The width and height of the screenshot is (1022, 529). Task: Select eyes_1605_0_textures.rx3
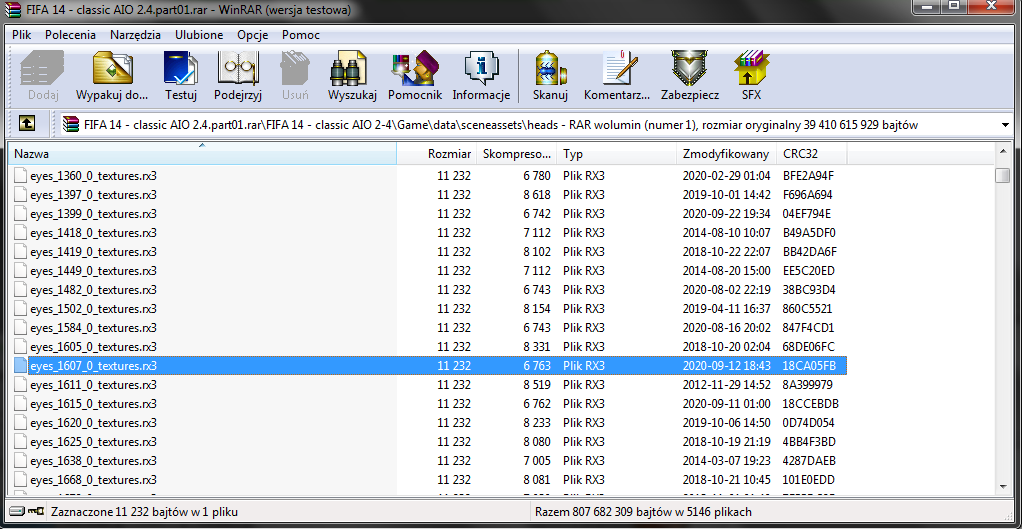[x=93, y=347]
